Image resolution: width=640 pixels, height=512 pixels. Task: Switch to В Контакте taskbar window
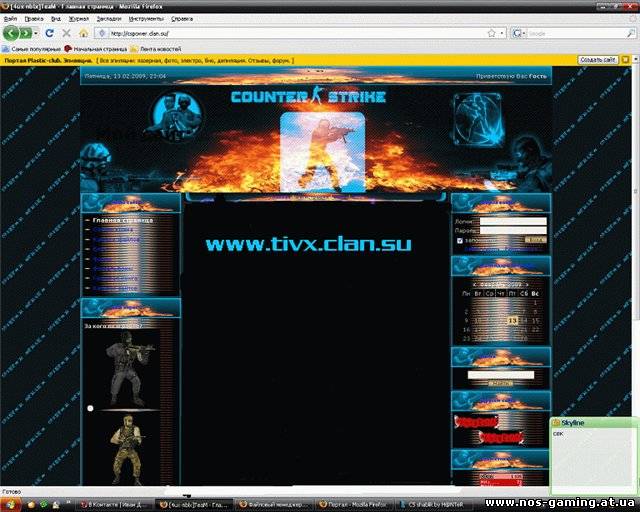[116, 505]
